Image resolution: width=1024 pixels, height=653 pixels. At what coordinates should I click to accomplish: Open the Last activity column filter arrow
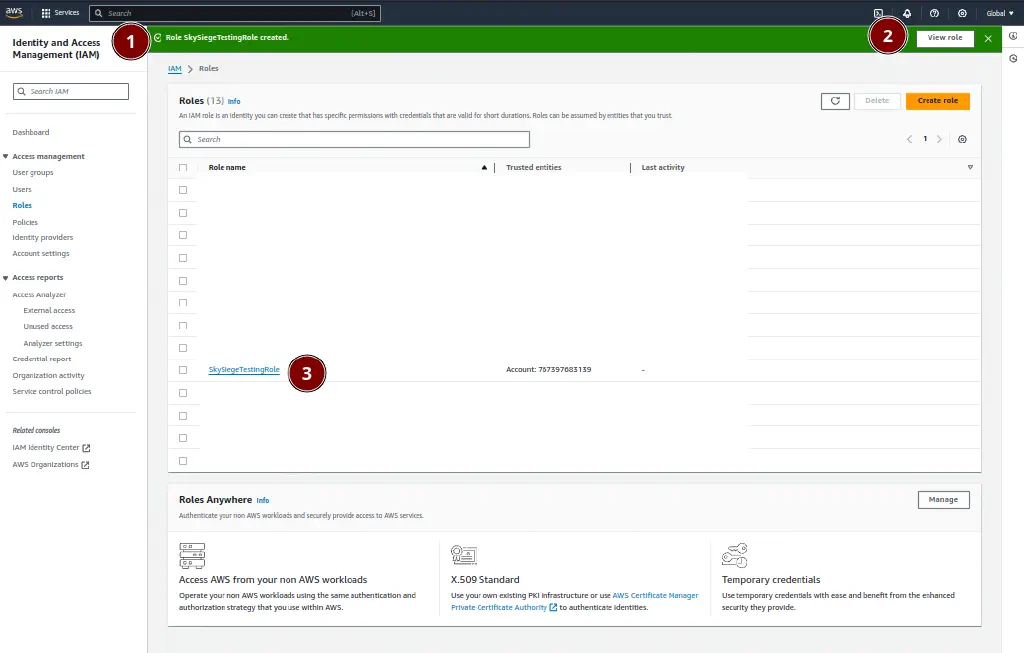tap(970, 168)
